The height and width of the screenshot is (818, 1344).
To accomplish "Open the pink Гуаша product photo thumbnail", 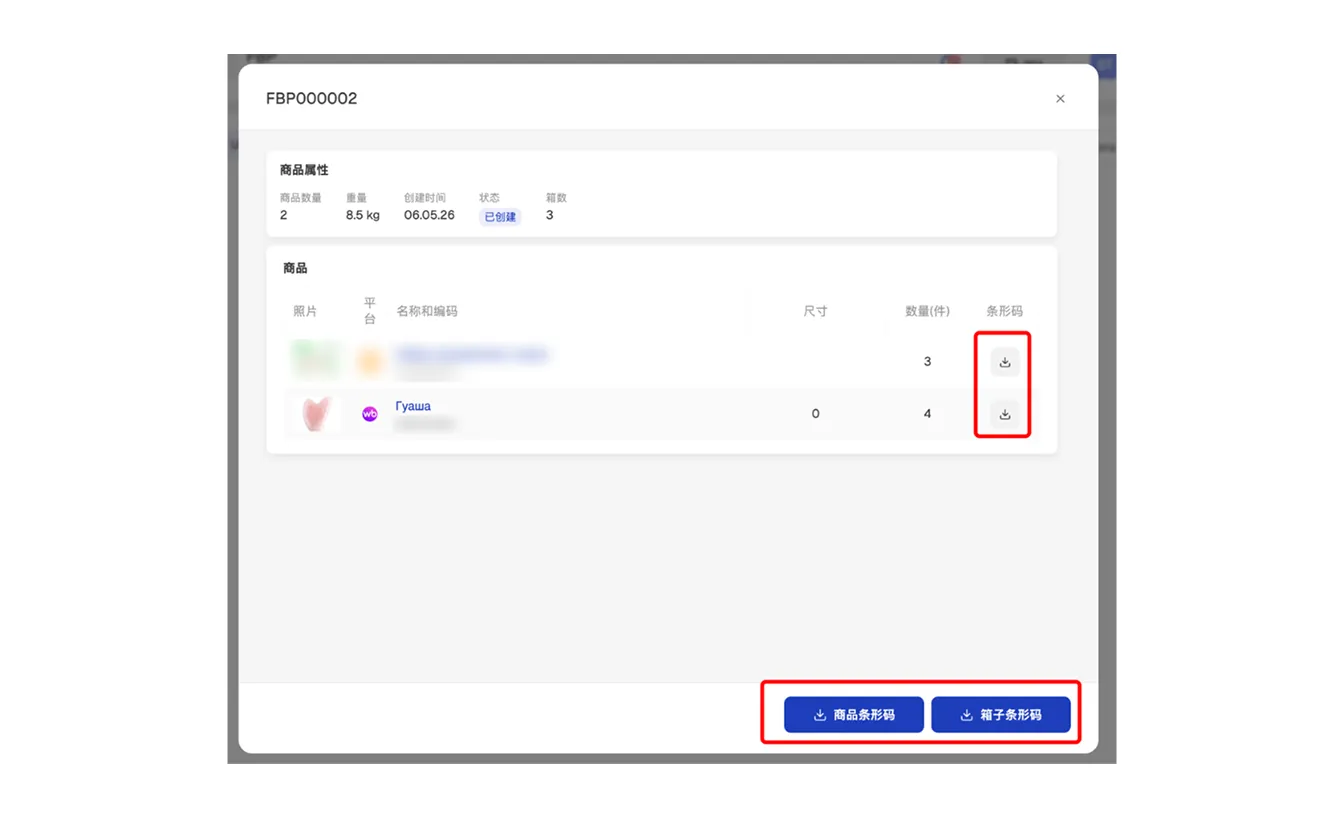I will tap(316, 414).
